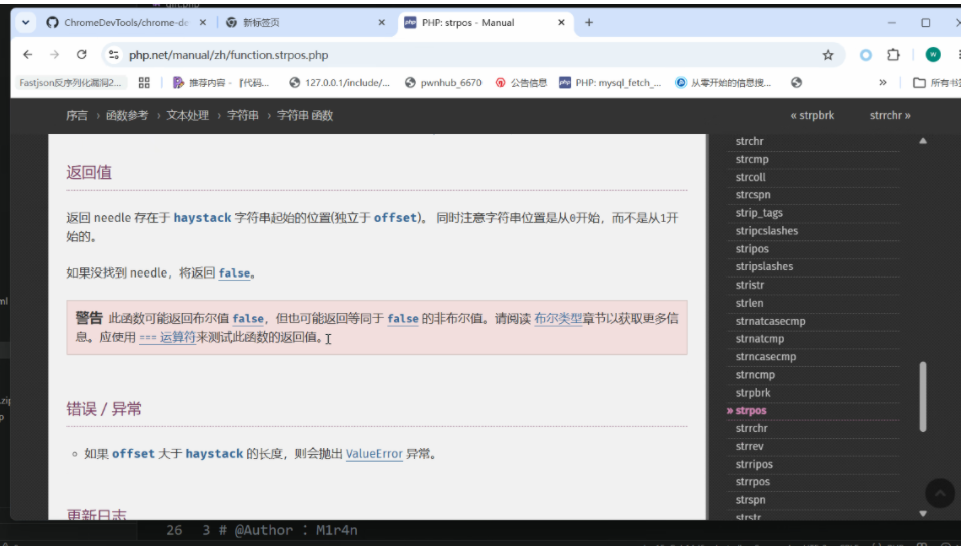Open the PHP: mysql_fetch bookmark
Viewport: 966px width, 551px height.
tap(610, 83)
